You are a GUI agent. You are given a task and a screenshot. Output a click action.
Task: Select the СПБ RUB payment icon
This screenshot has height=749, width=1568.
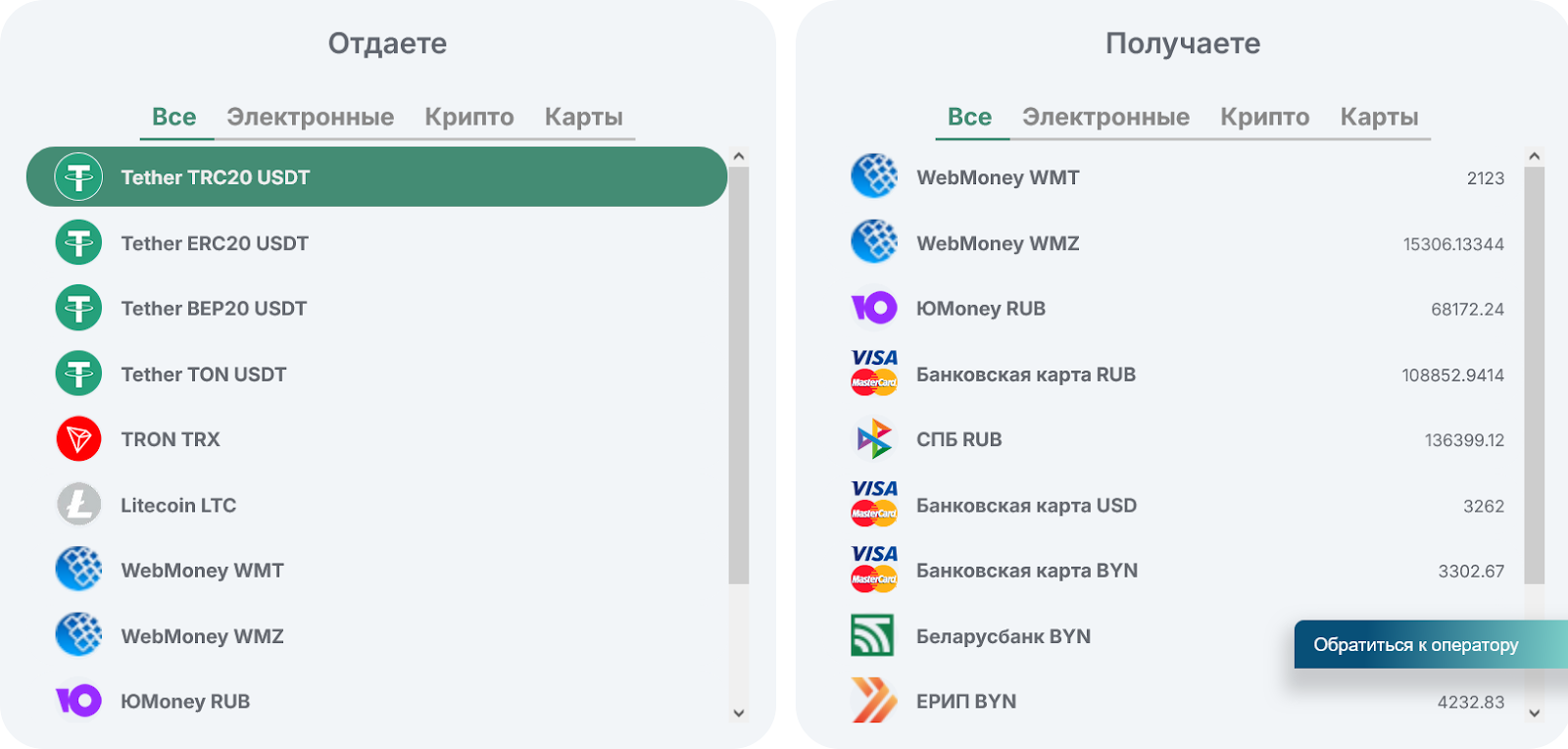874,439
